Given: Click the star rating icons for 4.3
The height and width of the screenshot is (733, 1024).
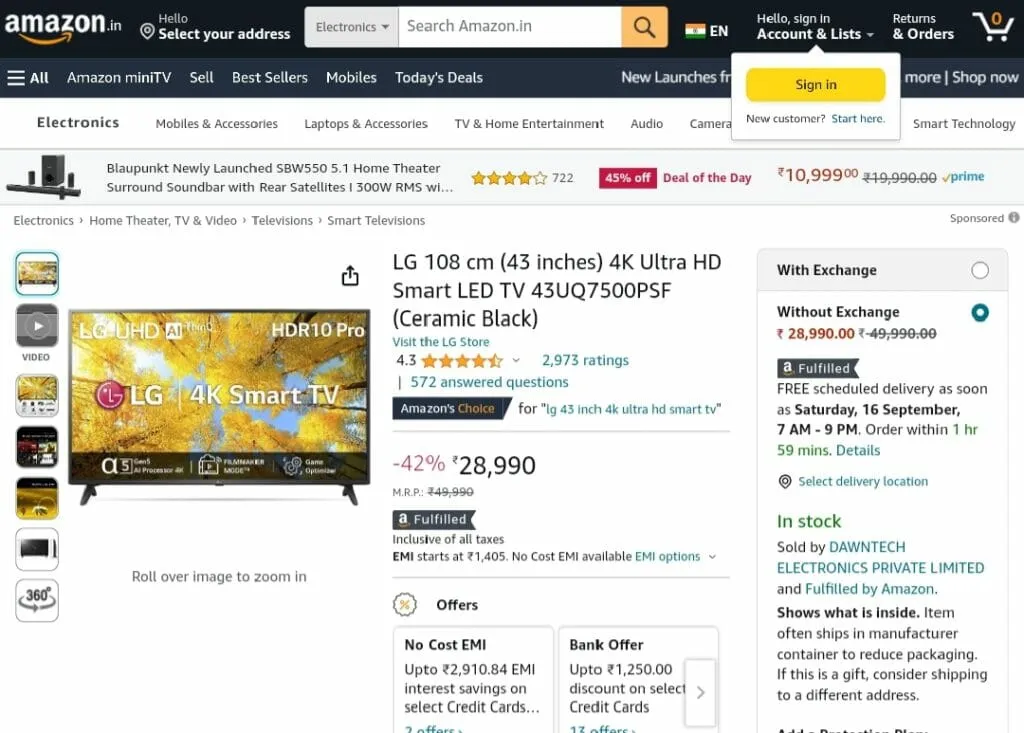Looking at the screenshot, I should pos(462,361).
